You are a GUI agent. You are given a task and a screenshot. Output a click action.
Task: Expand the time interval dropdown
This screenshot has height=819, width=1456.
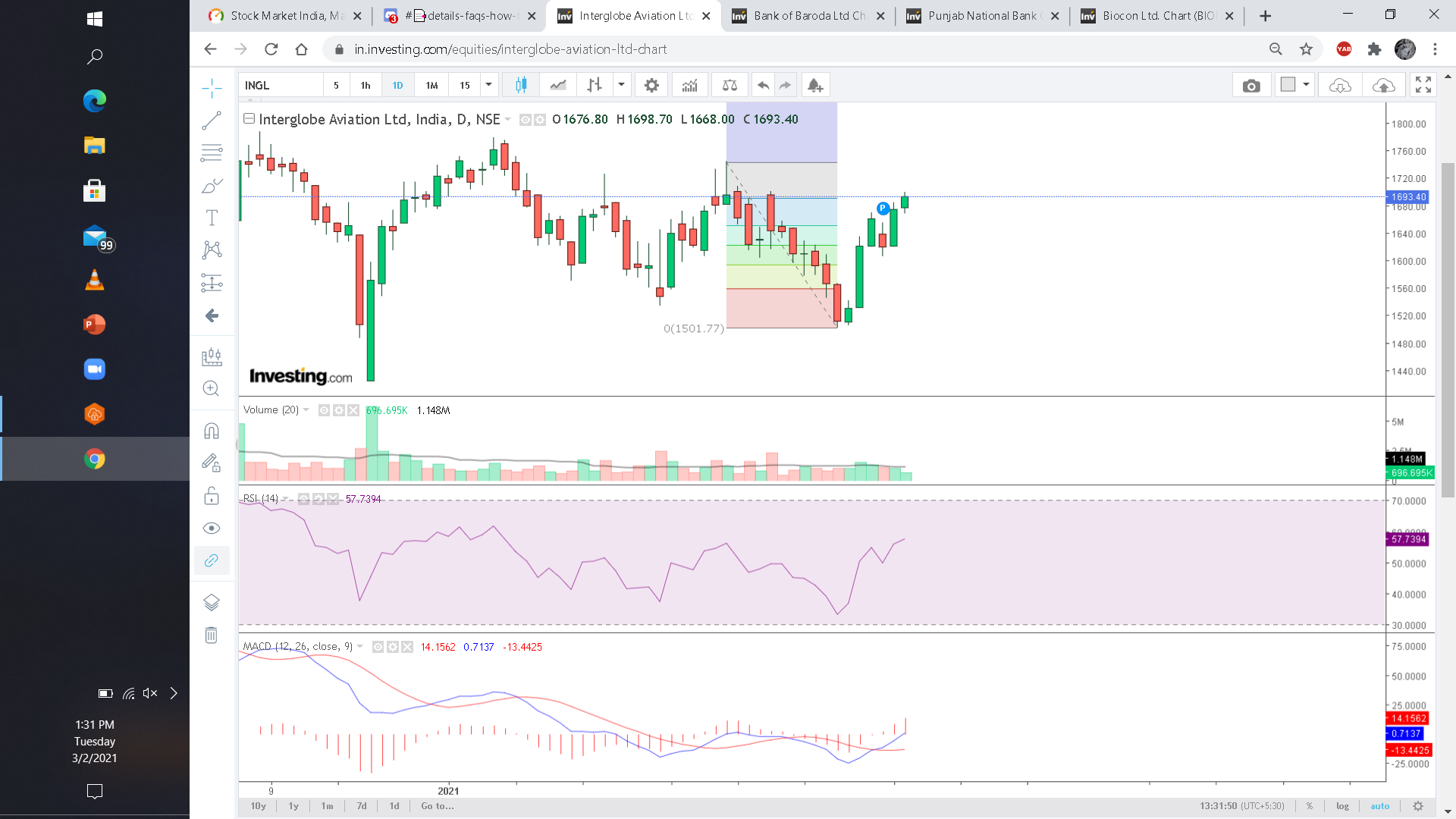pyautogui.click(x=489, y=85)
